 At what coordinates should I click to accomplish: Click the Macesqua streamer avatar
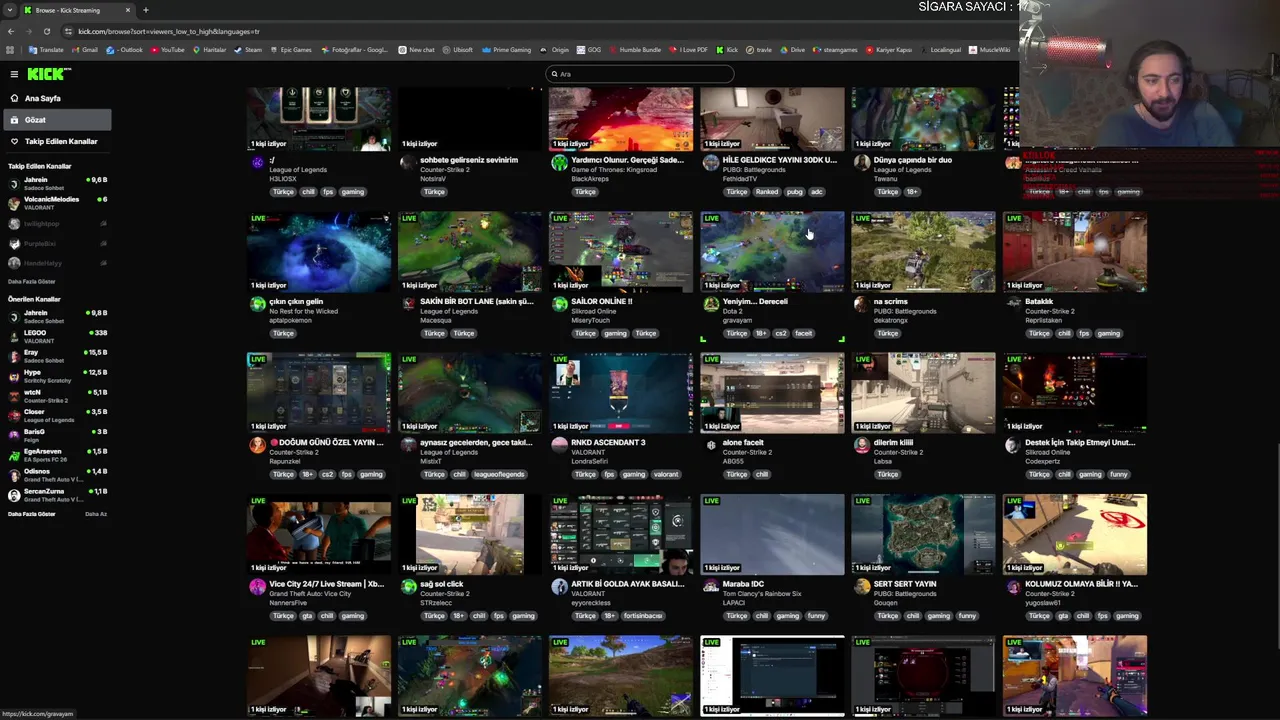409,304
